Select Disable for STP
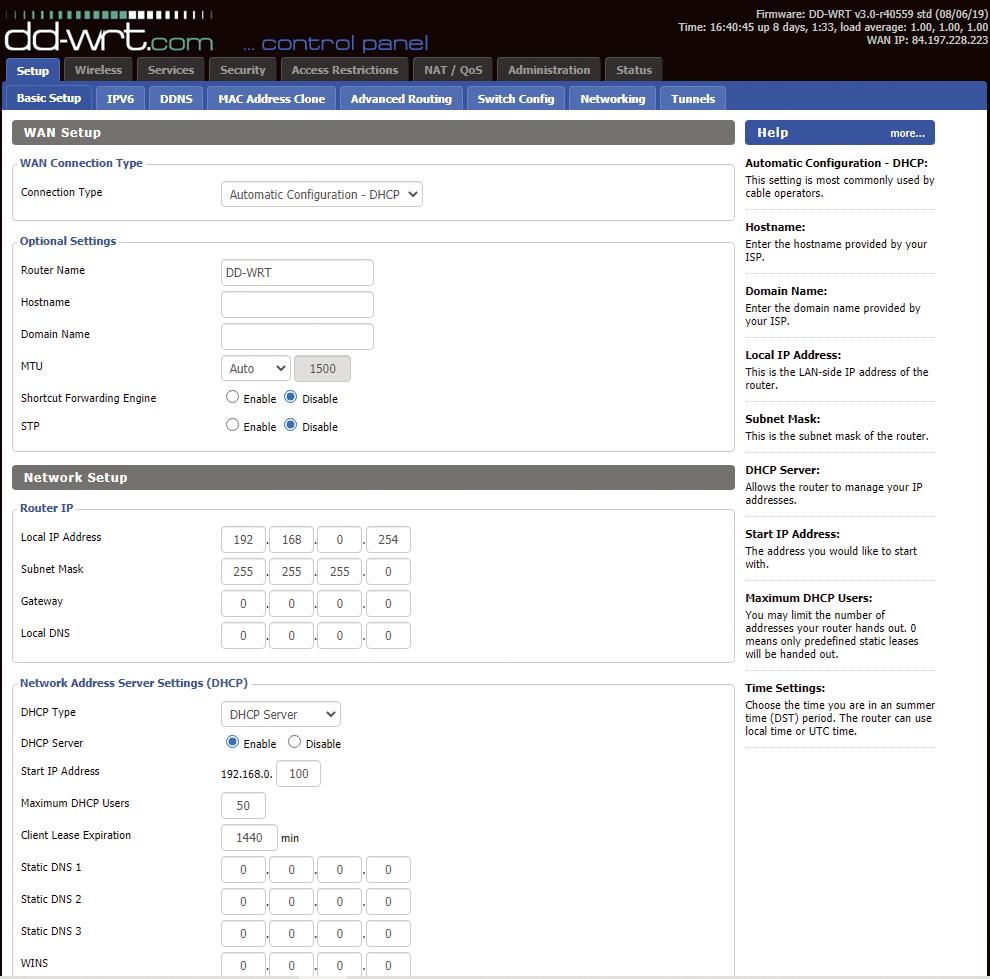 [290, 425]
